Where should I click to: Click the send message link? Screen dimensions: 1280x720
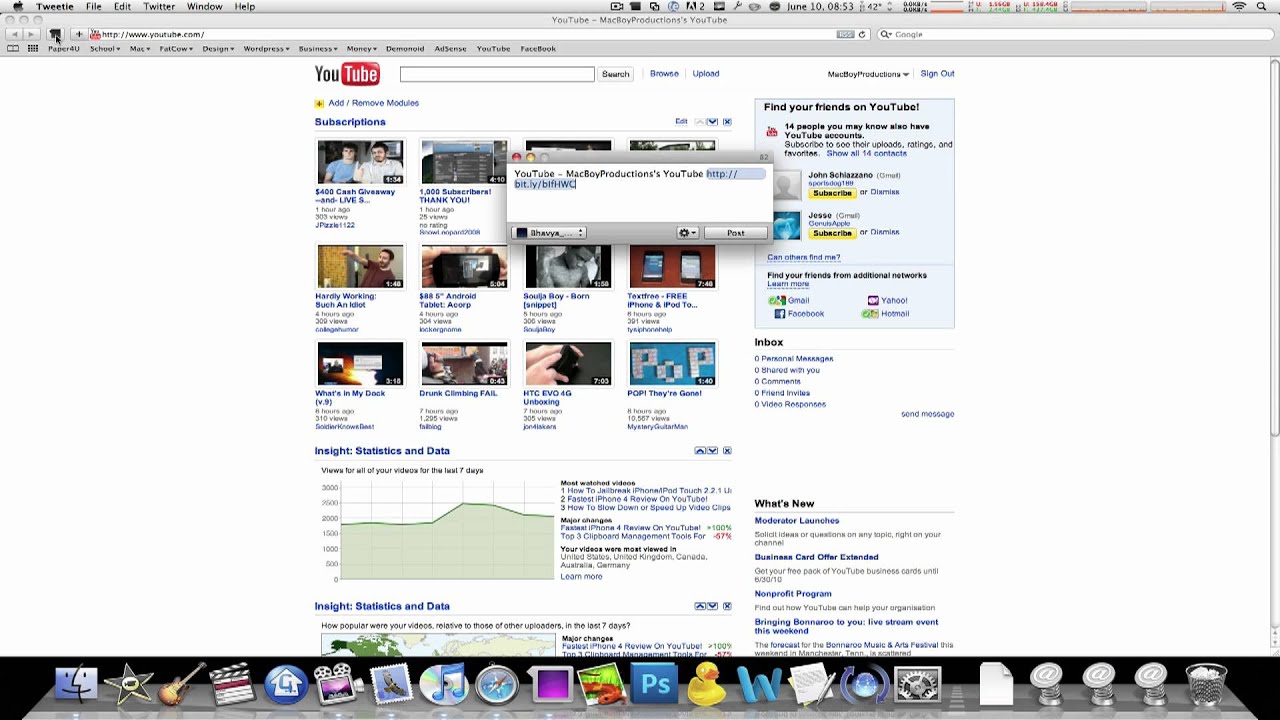927,414
